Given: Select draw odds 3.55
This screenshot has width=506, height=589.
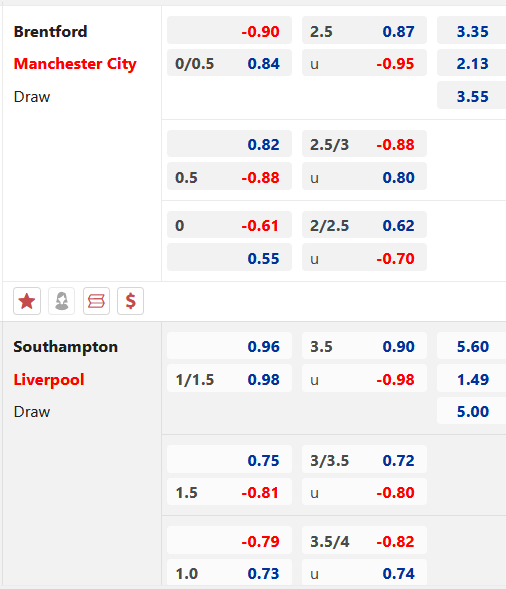Looking at the screenshot, I should pyautogui.click(x=472, y=96).
